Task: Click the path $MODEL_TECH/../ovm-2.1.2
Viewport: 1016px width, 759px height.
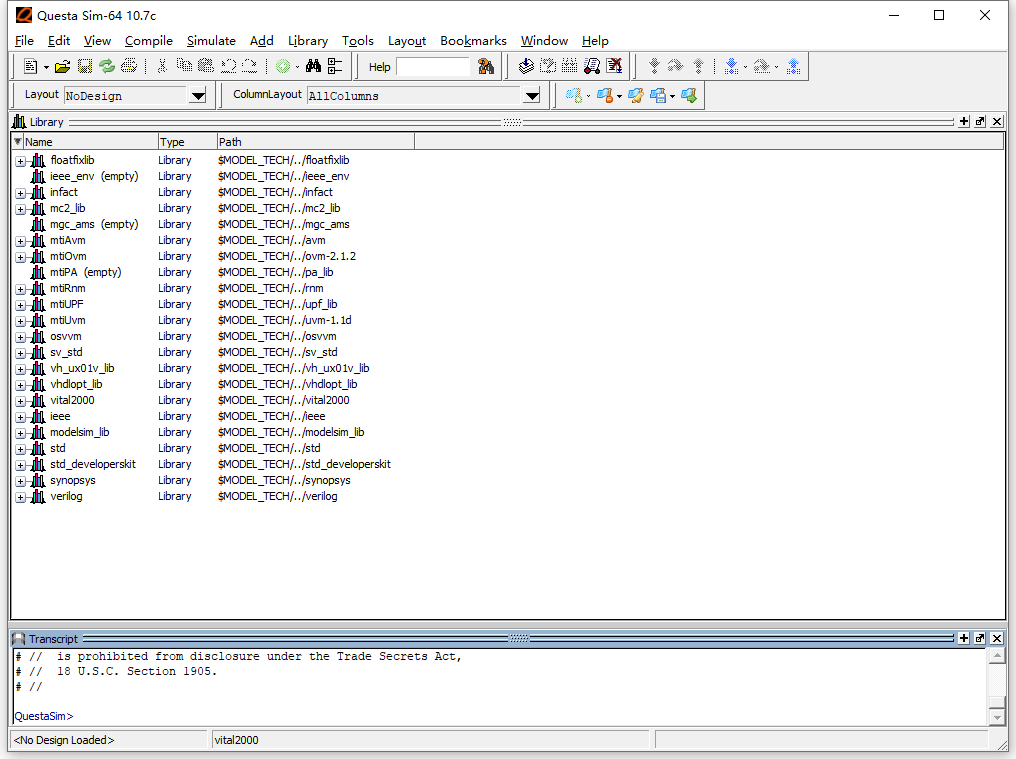Action: [286, 256]
